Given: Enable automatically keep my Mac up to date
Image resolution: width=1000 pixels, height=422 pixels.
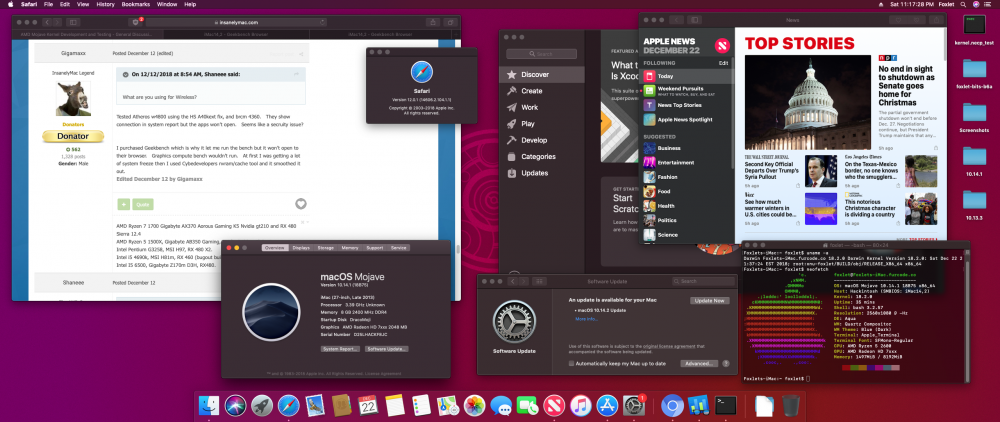Looking at the screenshot, I should 571,363.
